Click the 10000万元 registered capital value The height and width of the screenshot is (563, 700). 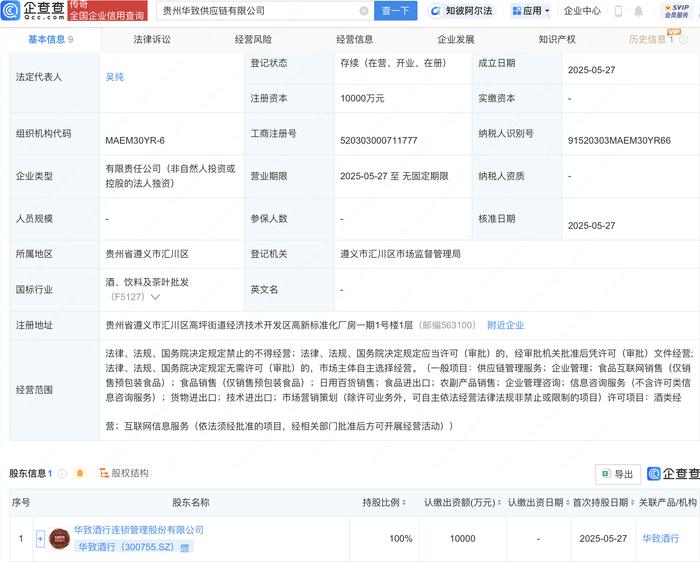coord(362,98)
